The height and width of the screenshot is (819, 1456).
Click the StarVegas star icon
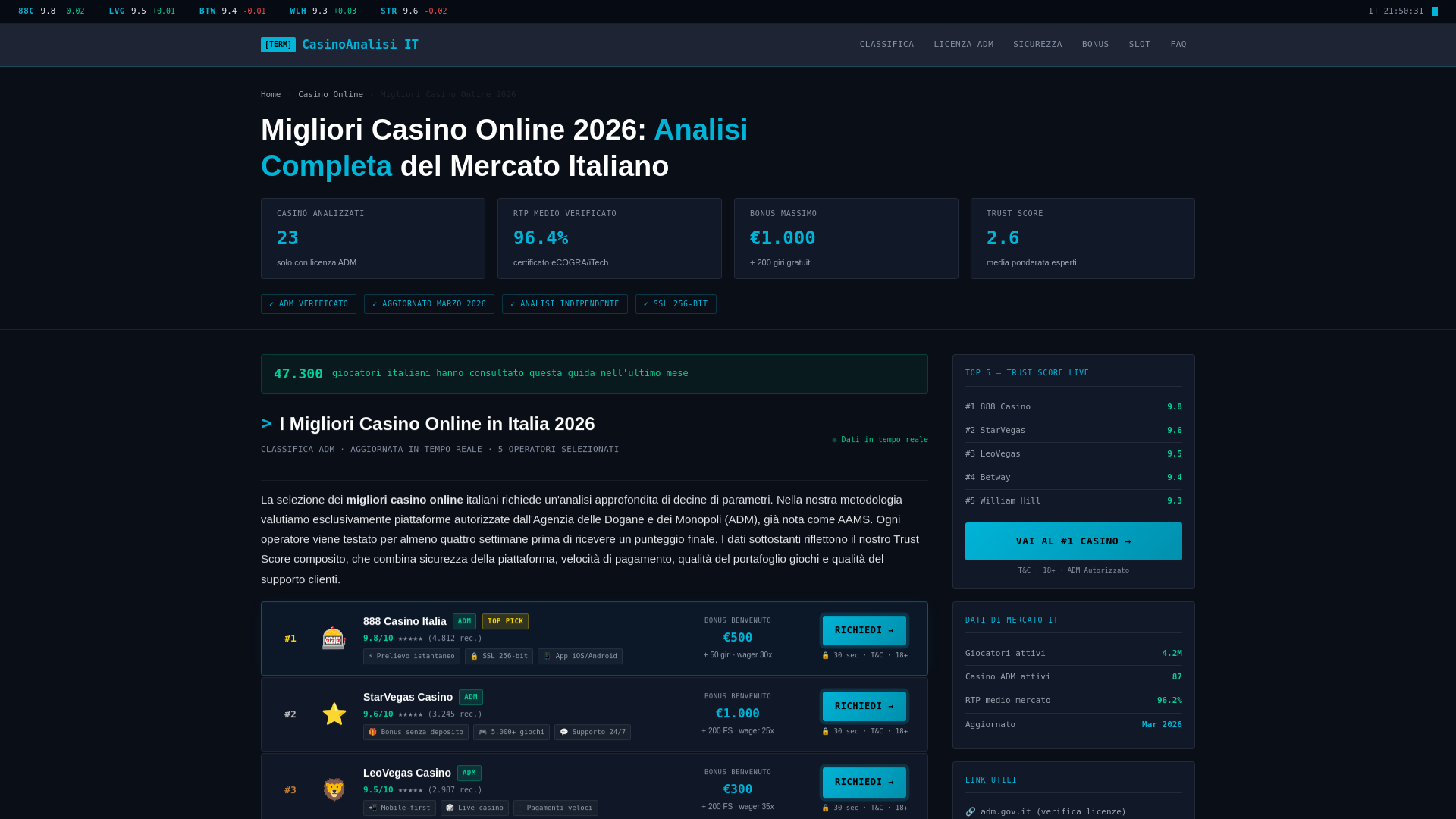point(334,714)
